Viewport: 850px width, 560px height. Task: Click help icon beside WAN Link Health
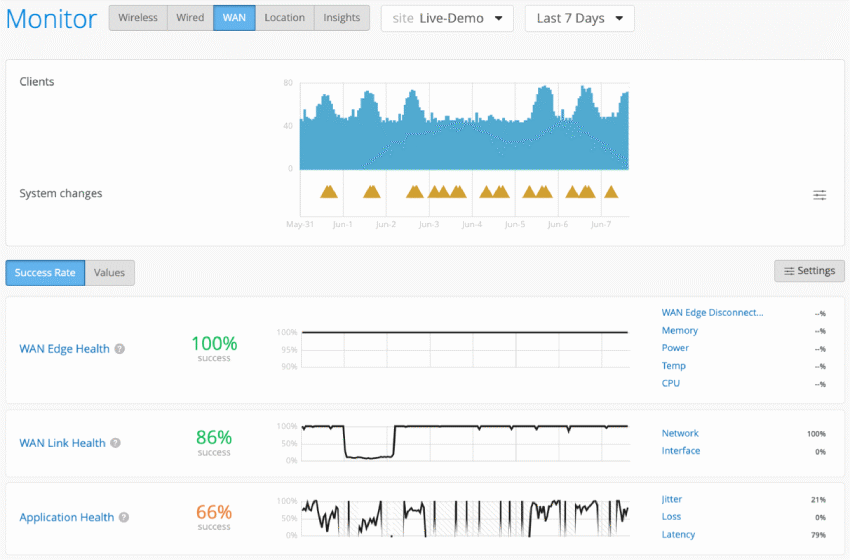(x=115, y=443)
